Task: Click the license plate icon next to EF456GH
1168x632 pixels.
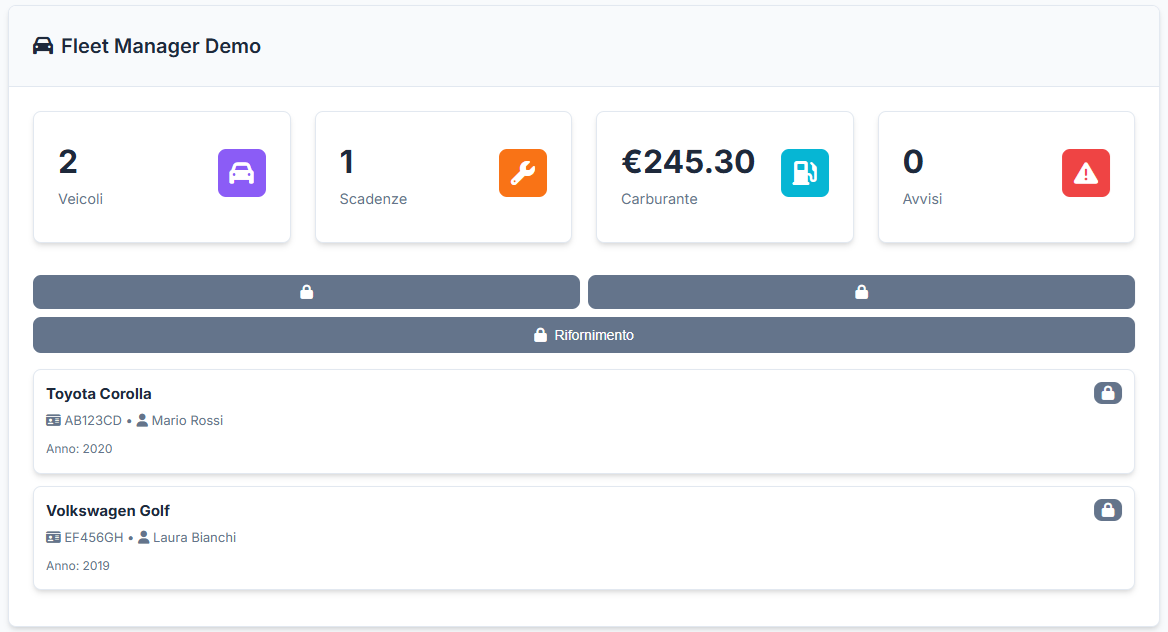Action: coord(54,538)
